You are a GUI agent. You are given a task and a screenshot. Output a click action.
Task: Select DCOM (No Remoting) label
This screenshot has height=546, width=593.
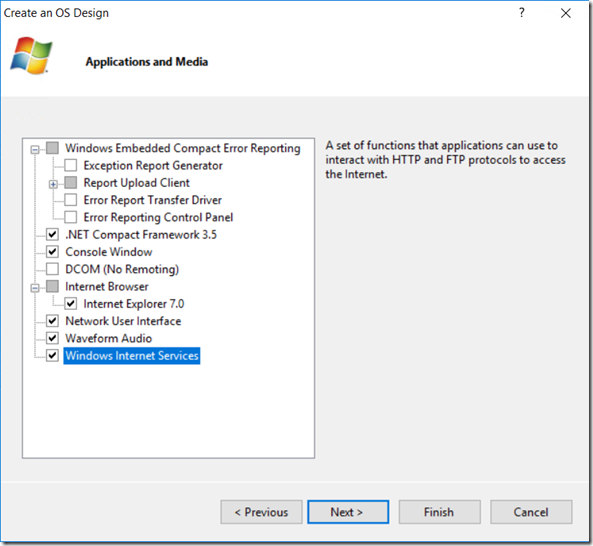pos(122,269)
